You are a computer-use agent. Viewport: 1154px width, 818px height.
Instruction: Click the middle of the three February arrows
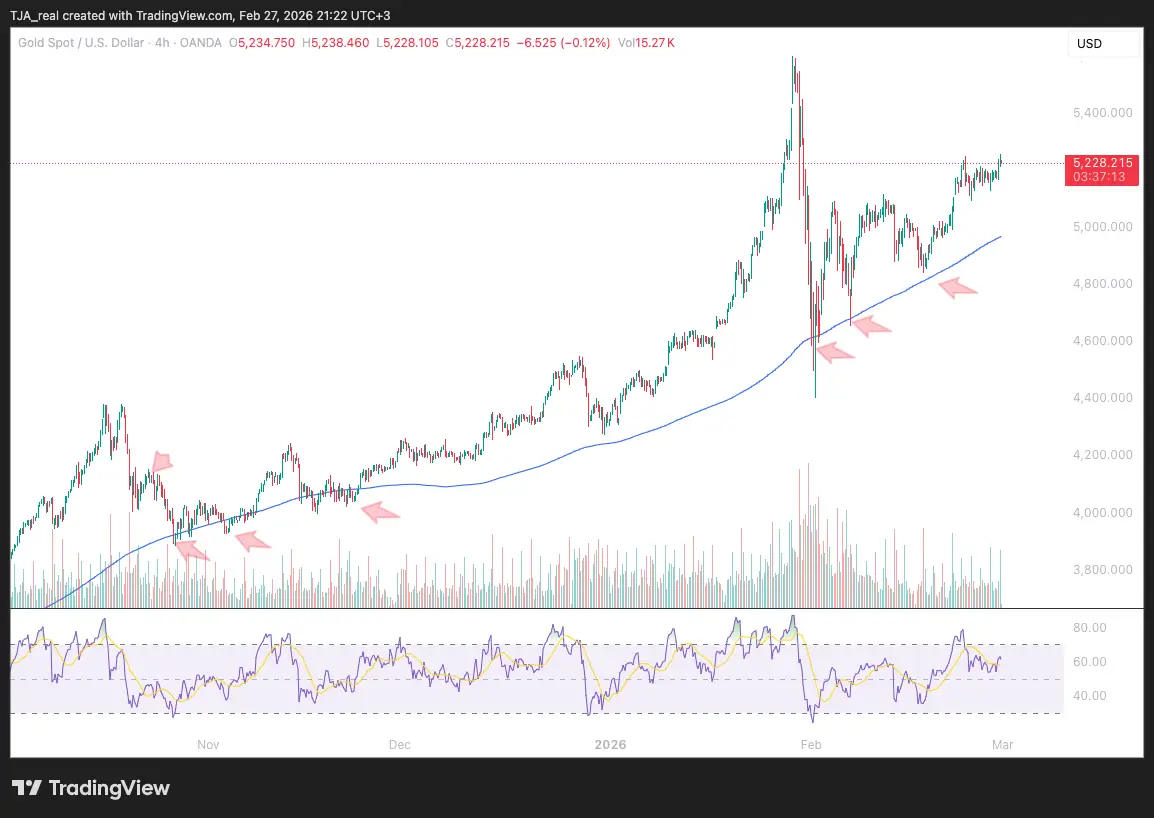point(870,325)
